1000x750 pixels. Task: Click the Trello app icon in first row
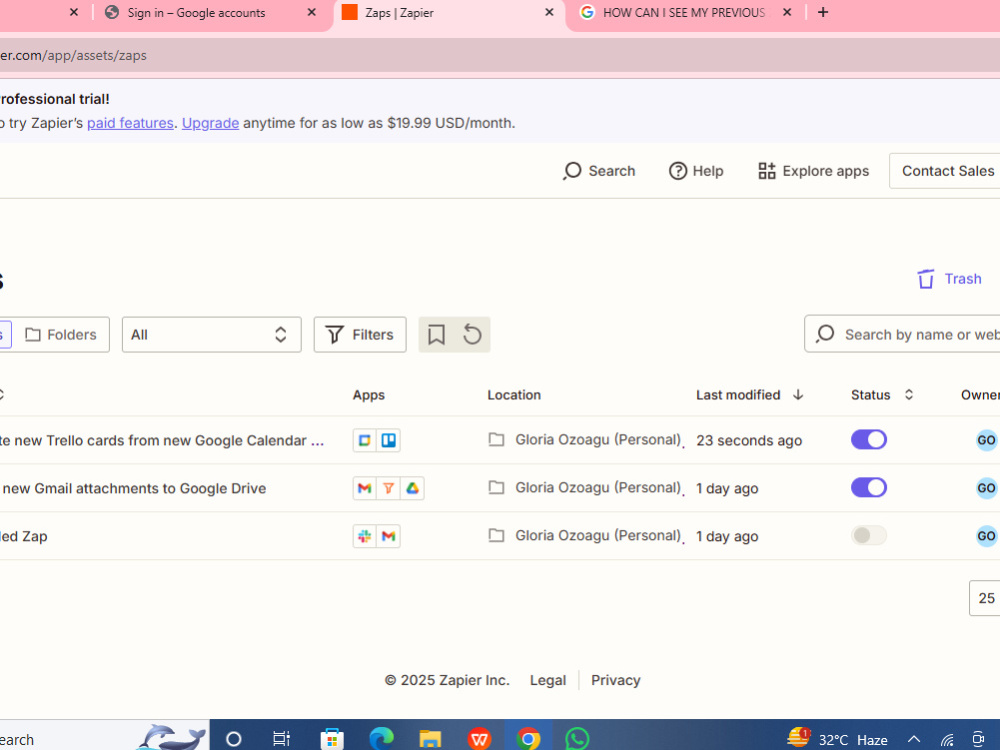(388, 440)
